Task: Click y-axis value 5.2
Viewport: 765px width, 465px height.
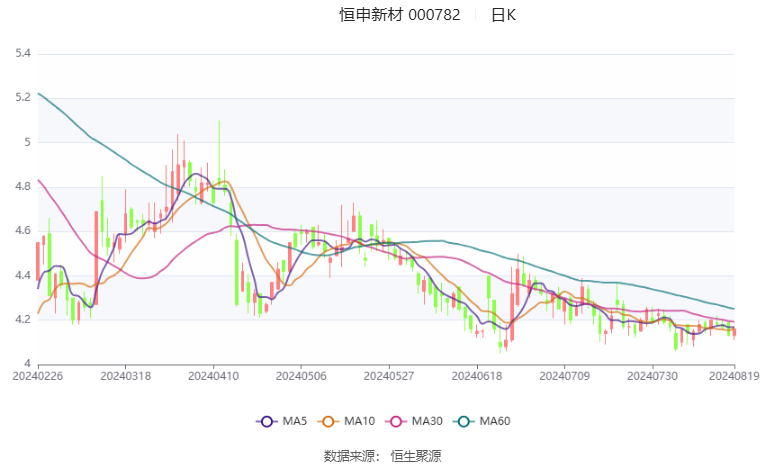Action: coord(23,98)
